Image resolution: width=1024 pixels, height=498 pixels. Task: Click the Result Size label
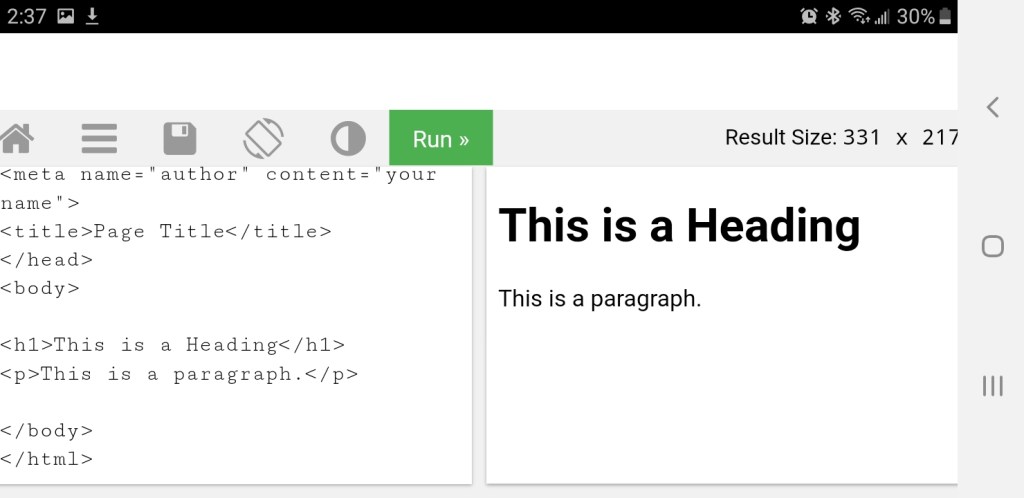coord(781,138)
